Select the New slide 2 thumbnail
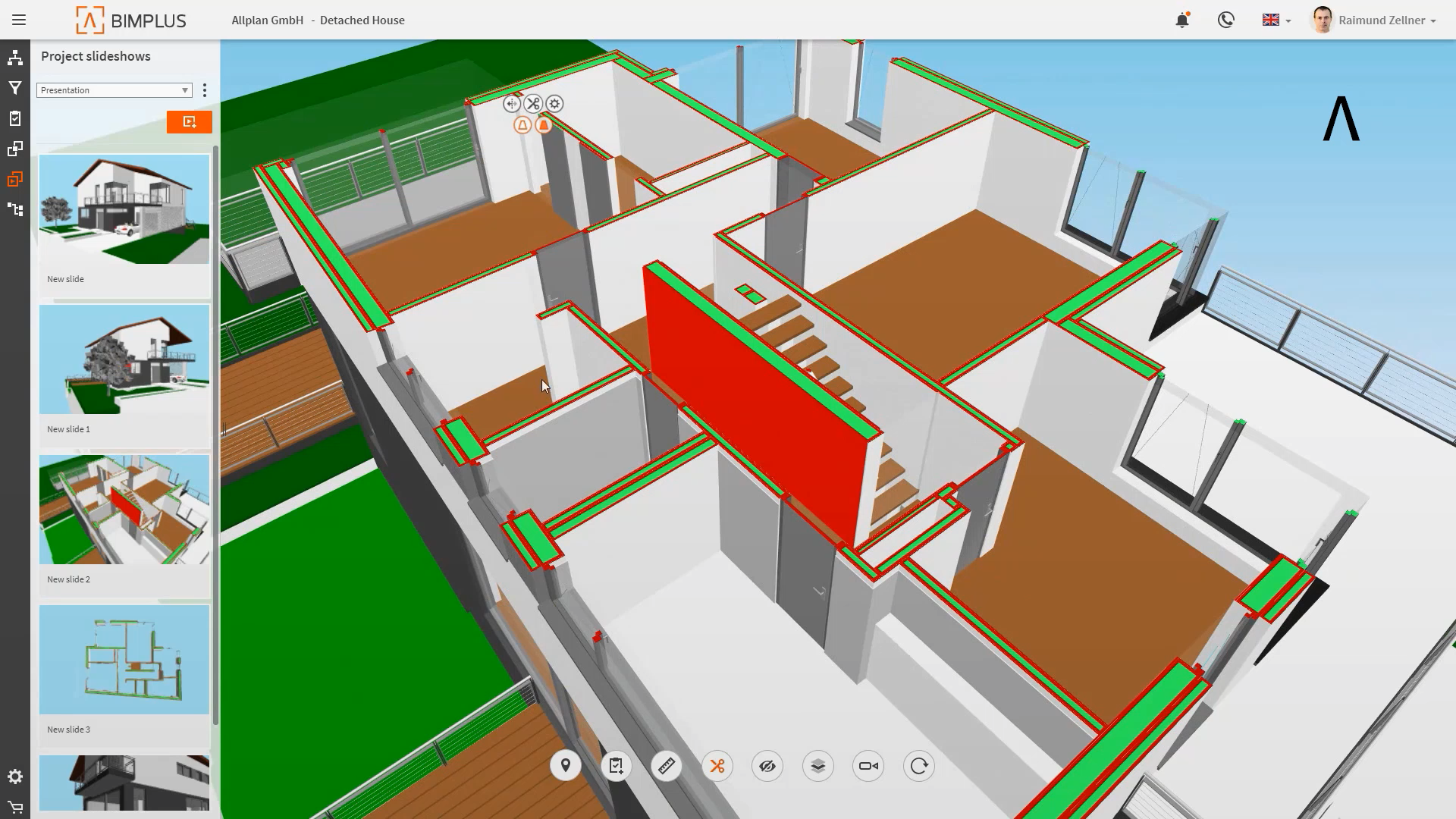Viewport: 1456px width, 819px height. click(124, 510)
